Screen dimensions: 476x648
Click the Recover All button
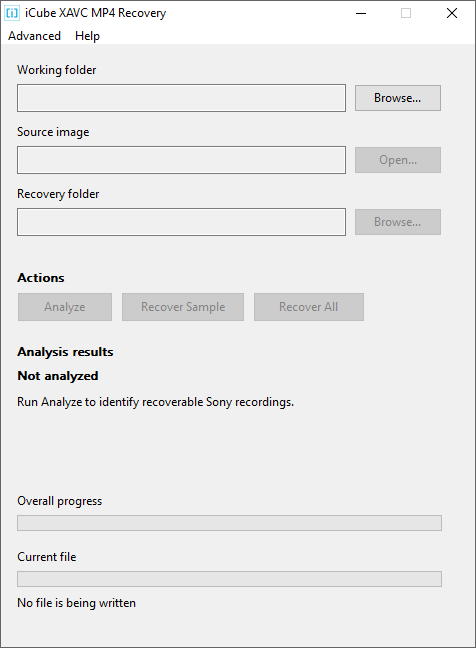point(309,307)
